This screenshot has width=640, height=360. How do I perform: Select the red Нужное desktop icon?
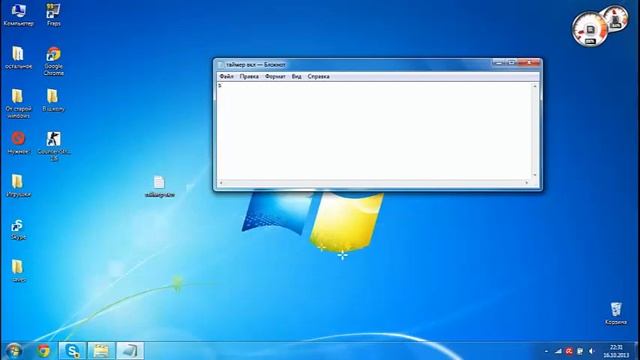click(x=18, y=143)
